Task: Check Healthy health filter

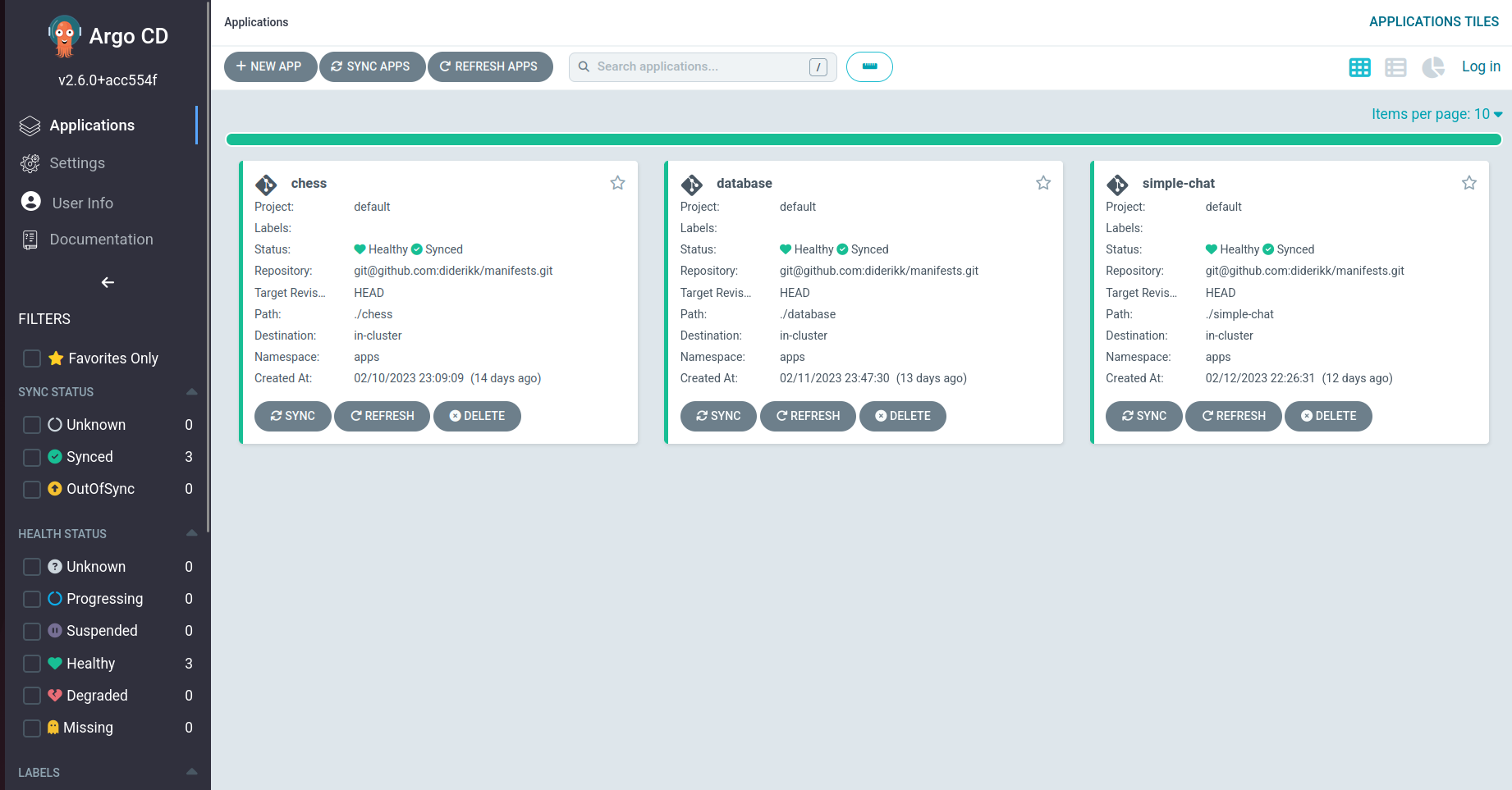Action: tap(32, 664)
